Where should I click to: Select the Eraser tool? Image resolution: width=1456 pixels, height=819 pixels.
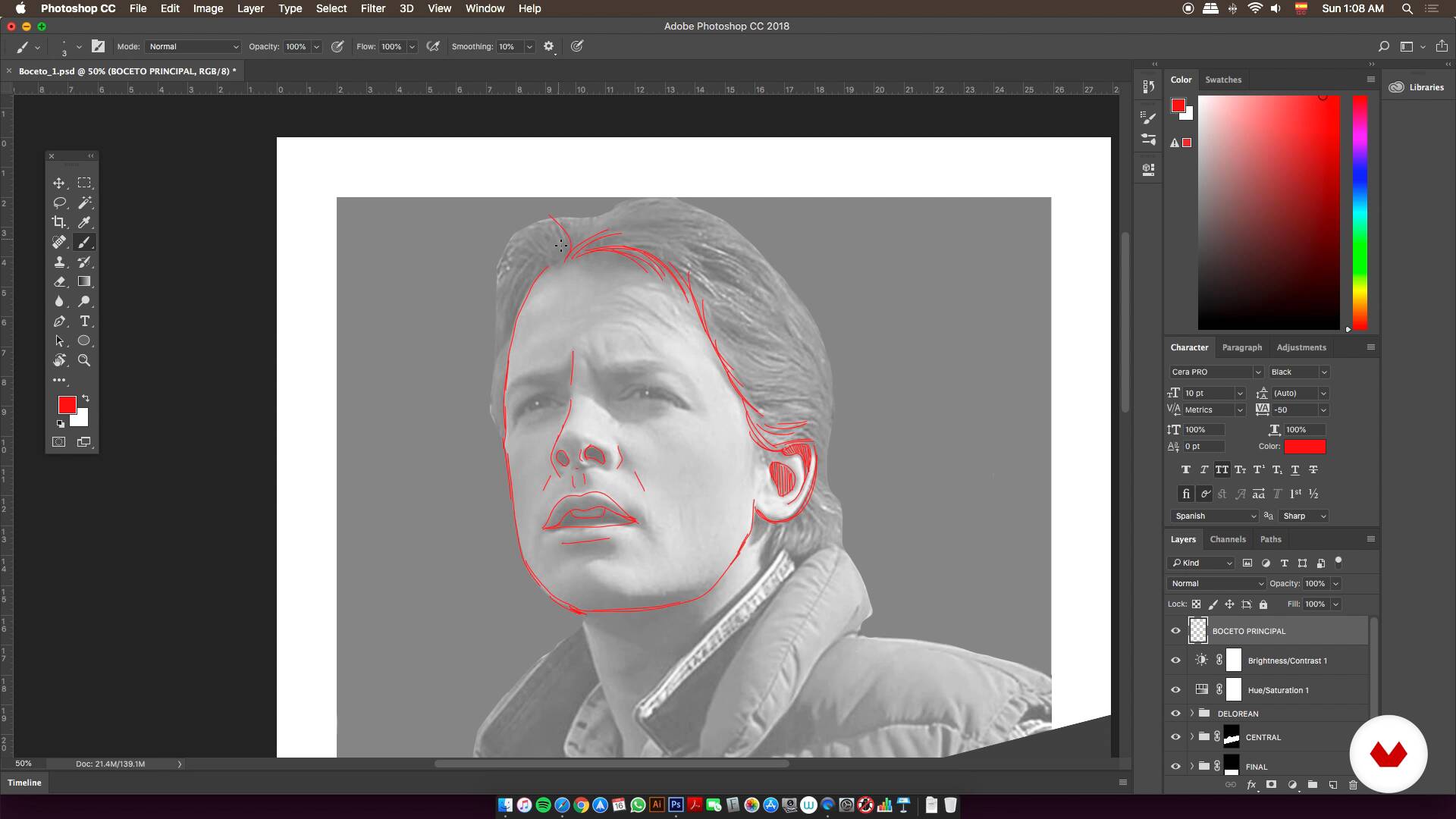58,281
